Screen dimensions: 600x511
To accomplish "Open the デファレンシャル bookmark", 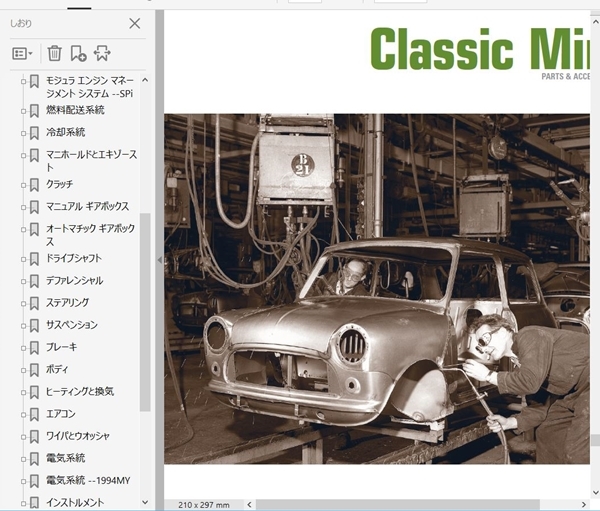I will tap(75, 281).
